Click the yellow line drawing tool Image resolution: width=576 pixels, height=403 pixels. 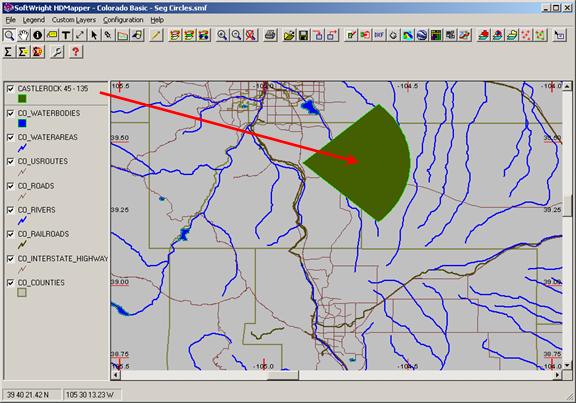point(156,35)
